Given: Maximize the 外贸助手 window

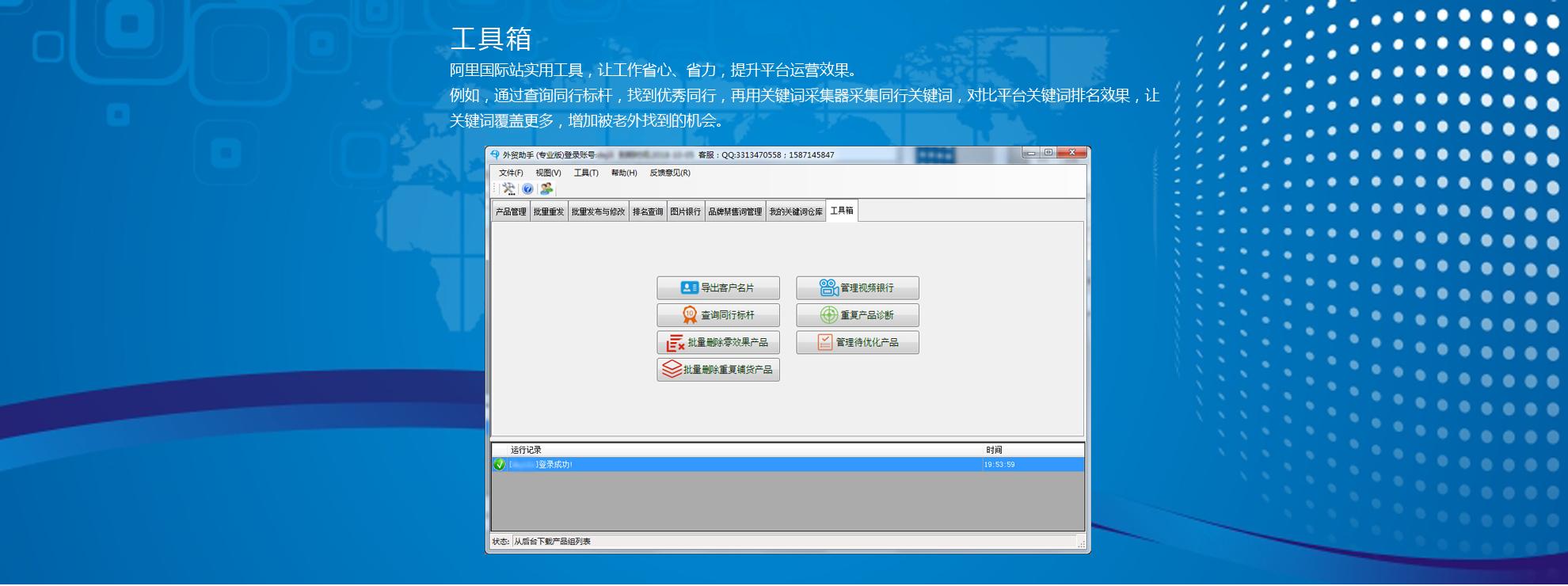Looking at the screenshot, I should (1049, 153).
